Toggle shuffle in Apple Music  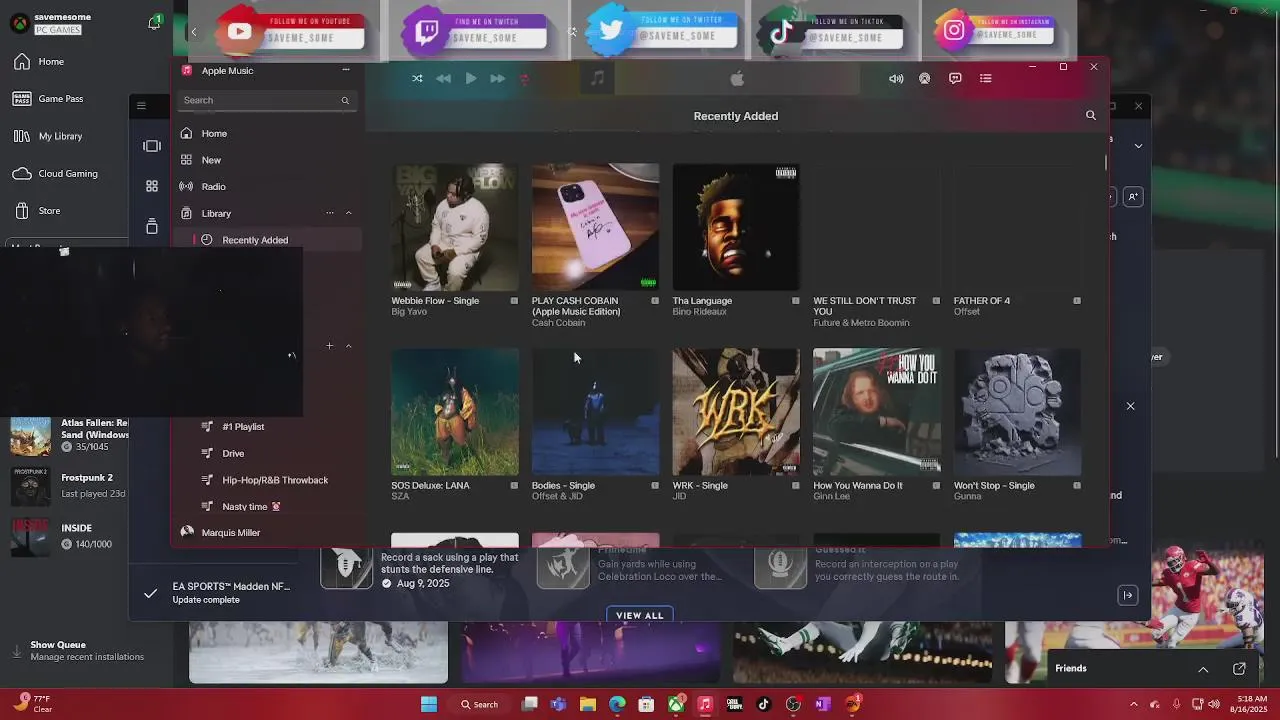click(417, 78)
